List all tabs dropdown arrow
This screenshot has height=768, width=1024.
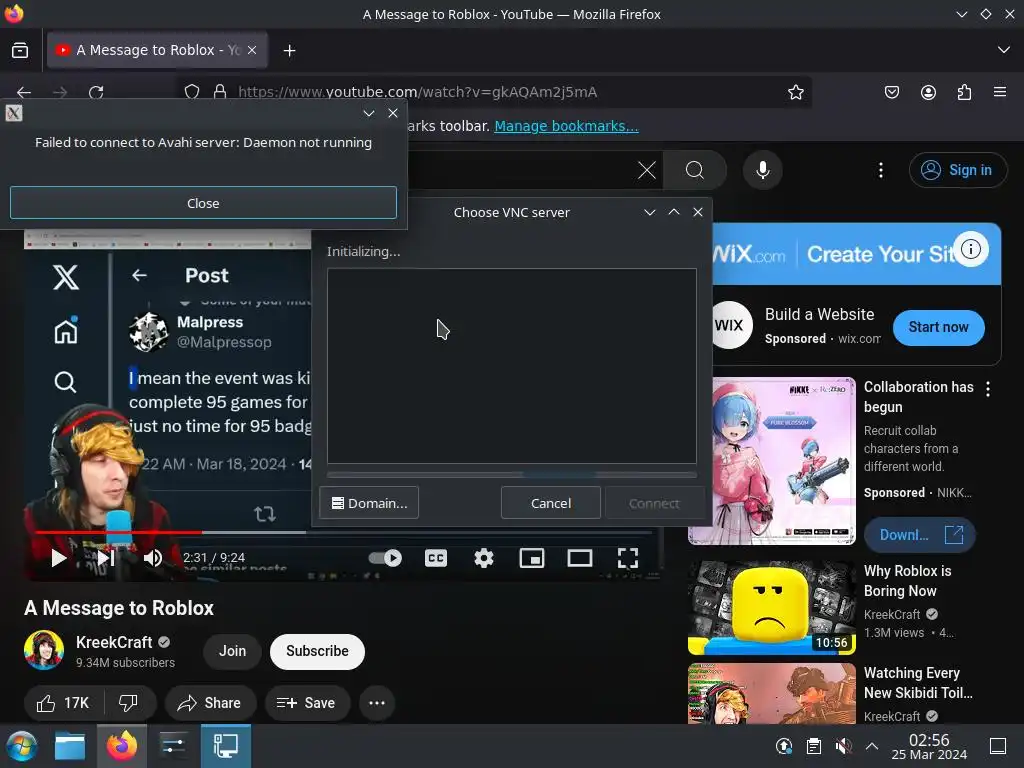(1004, 50)
